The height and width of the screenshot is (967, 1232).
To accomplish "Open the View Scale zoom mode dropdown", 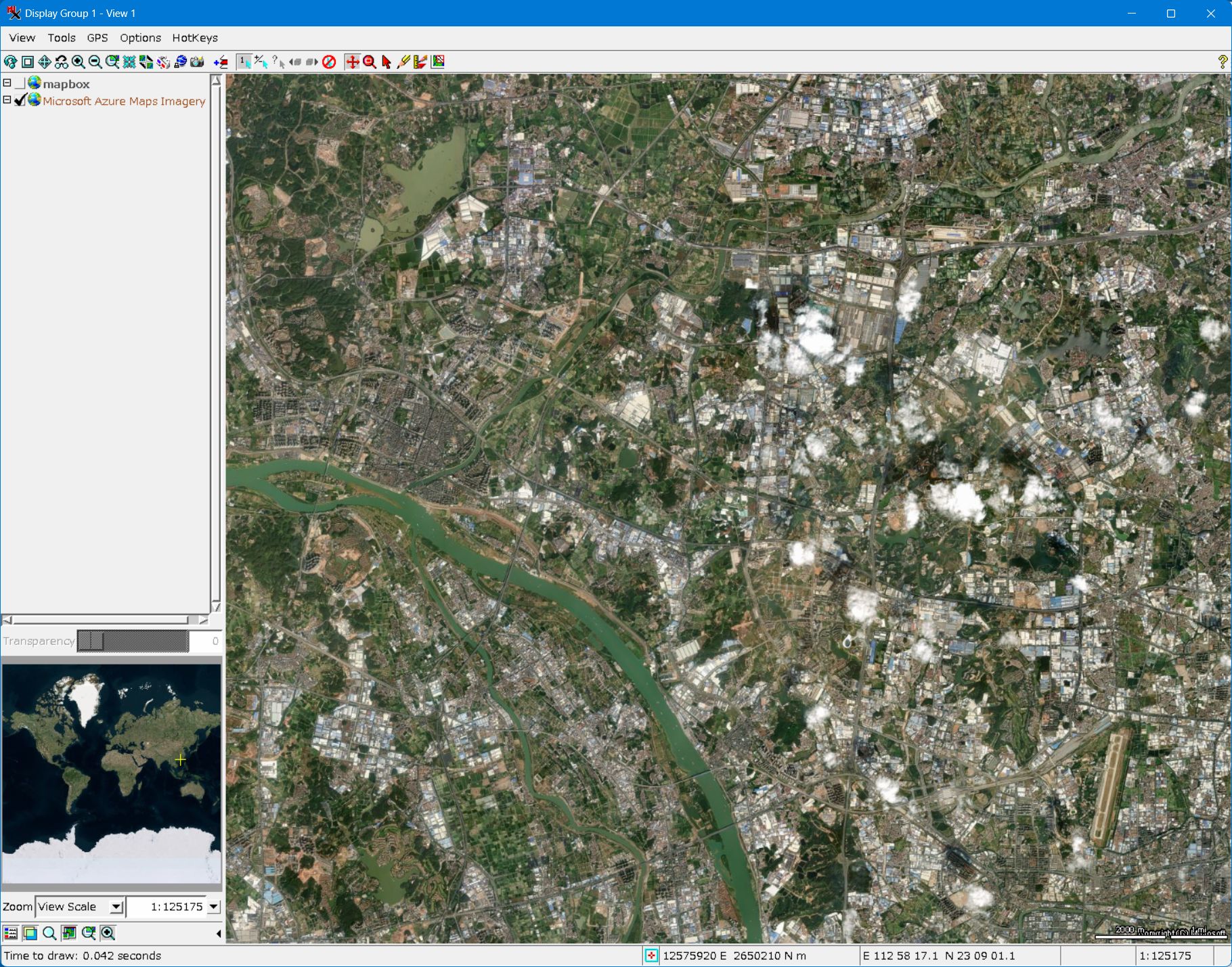I will pyautogui.click(x=116, y=907).
